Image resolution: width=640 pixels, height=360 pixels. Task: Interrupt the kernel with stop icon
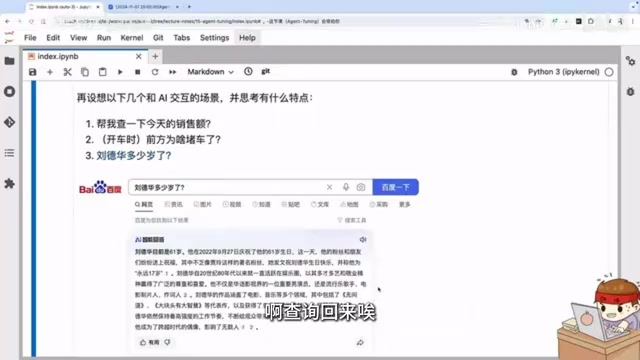click(x=138, y=72)
